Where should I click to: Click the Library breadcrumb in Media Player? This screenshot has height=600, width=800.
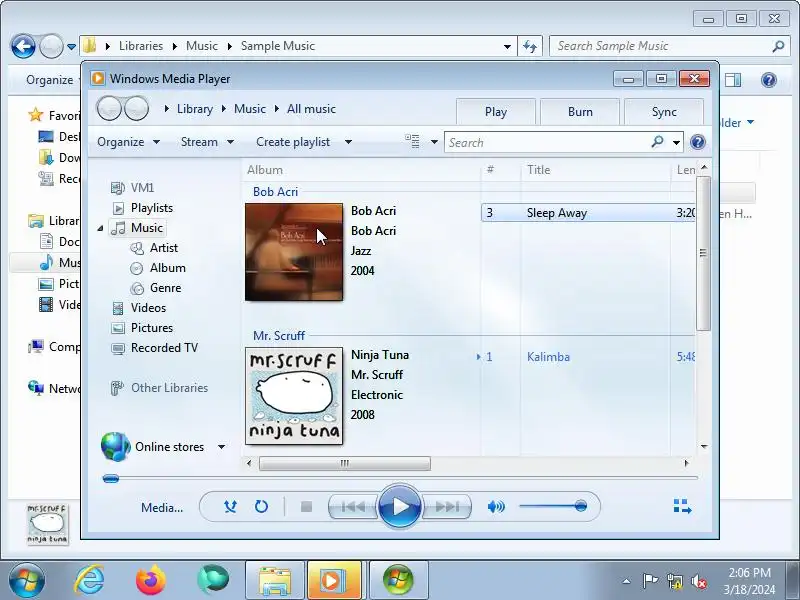195,109
